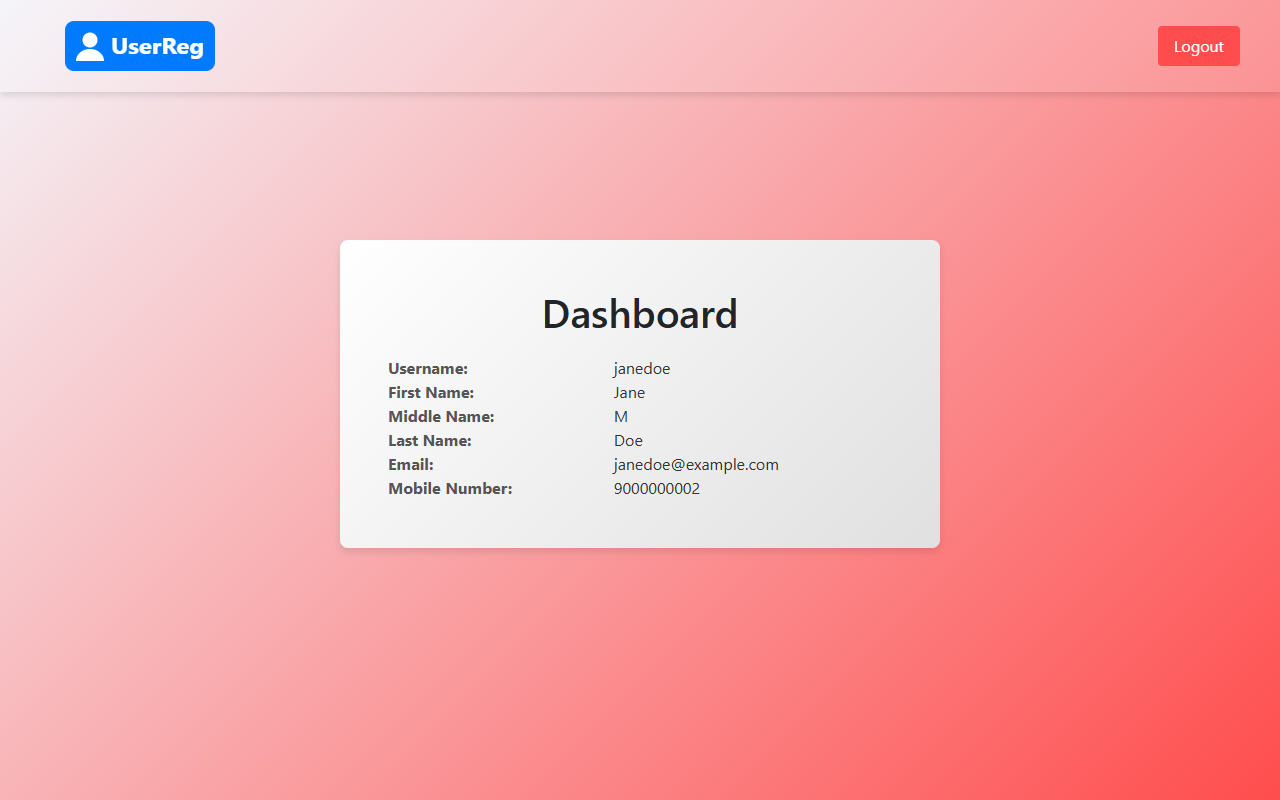This screenshot has width=1280, height=800.
Task: Select the last name value 'Doe'
Action: [x=628, y=441]
